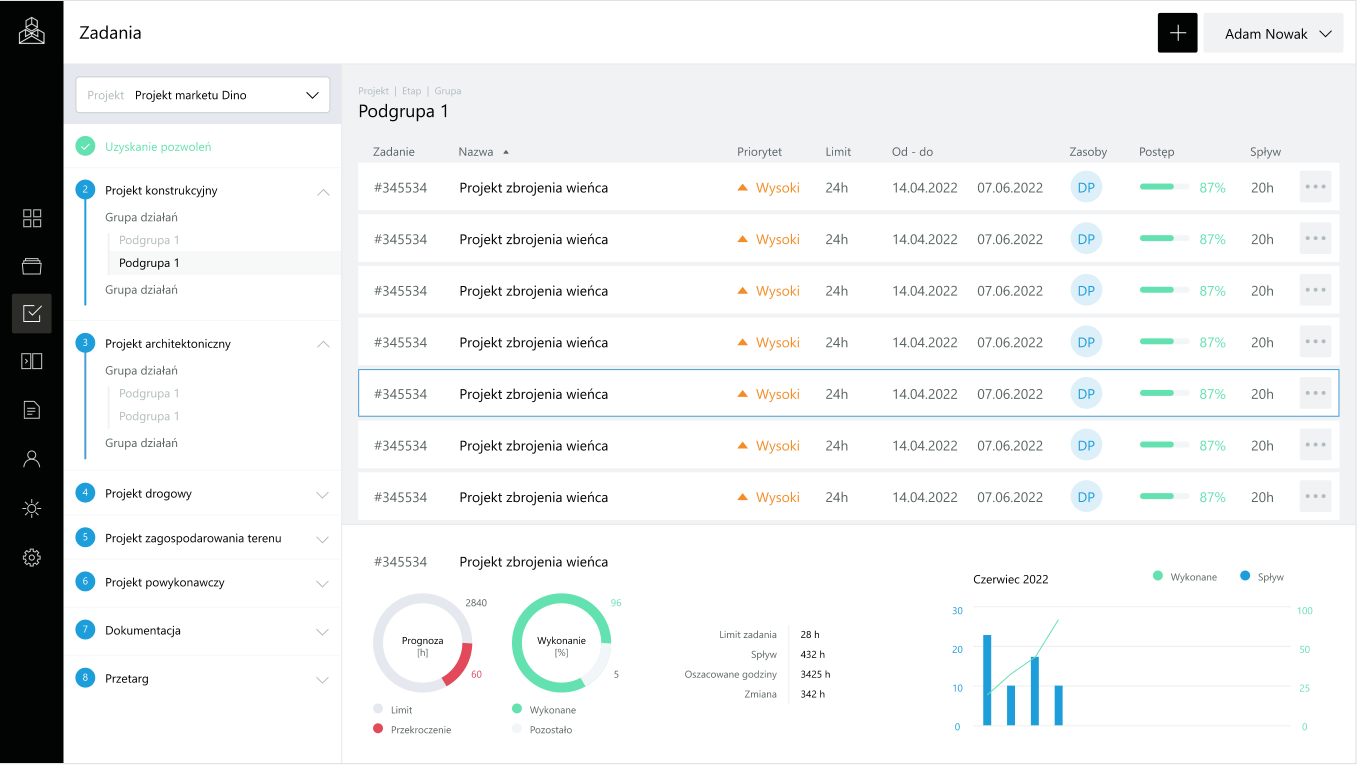This screenshot has width=1357, height=765.
Task: Toggle the Wykonane legend in Czerwiec chart
Action: coord(1185,577)
